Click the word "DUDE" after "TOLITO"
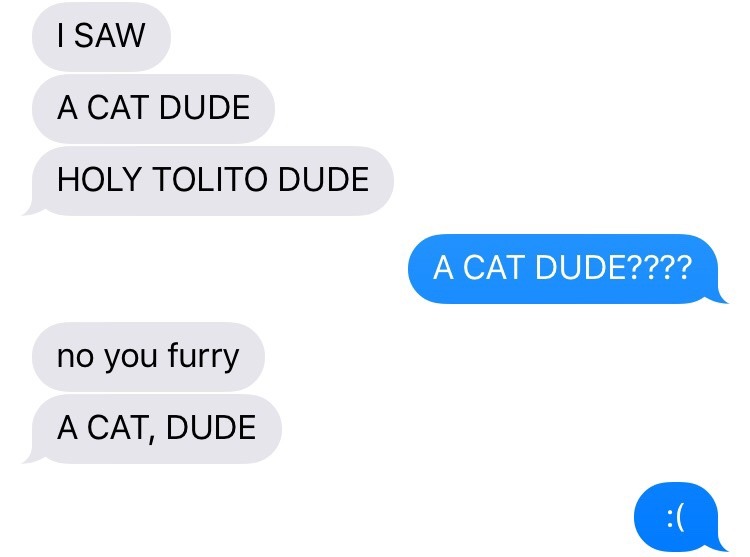 (324, 180)
